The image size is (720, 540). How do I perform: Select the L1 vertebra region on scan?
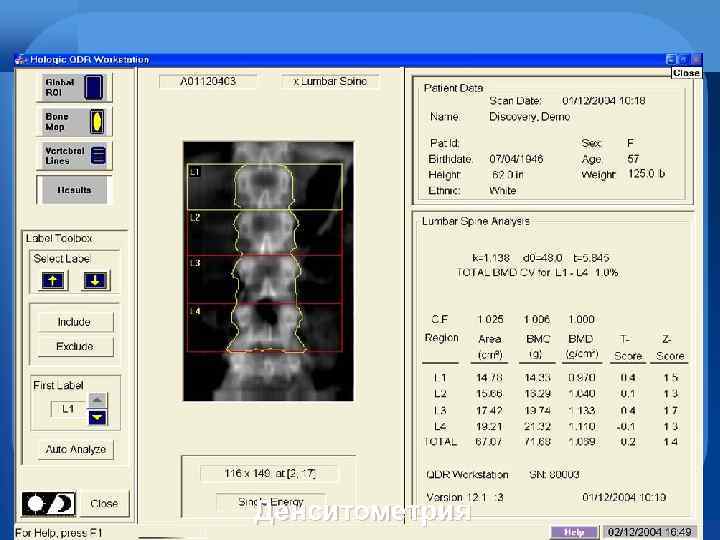264,187
